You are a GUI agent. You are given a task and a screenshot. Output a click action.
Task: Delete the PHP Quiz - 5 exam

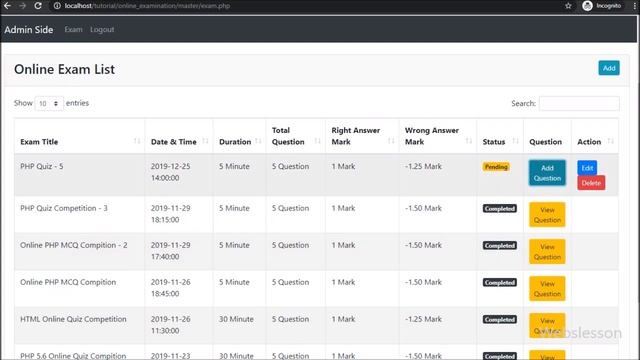pos(591,183)
